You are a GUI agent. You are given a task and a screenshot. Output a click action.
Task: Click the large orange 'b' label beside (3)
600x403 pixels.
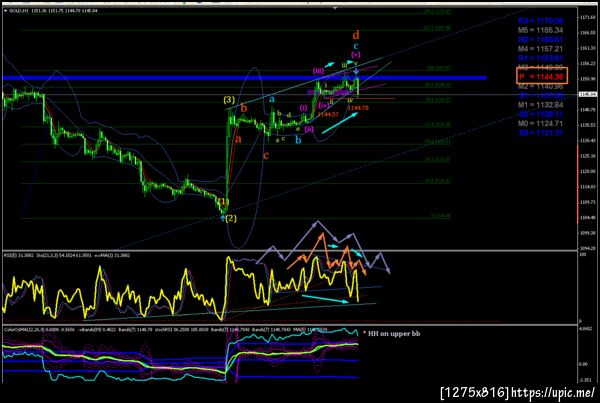(x=244, y=108)
